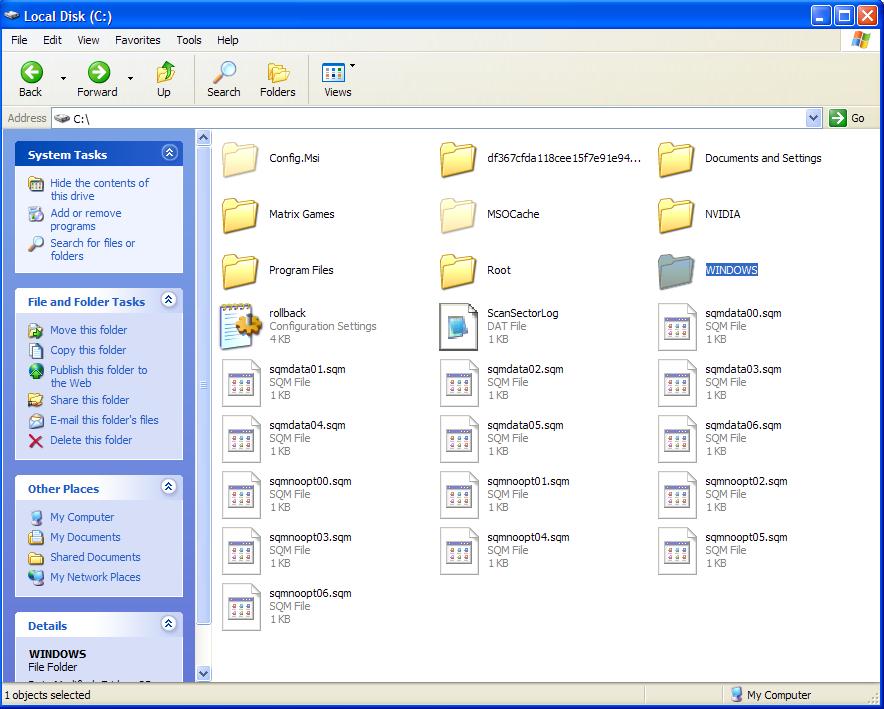Click E-mail this folder's files link

click(104, 420)
